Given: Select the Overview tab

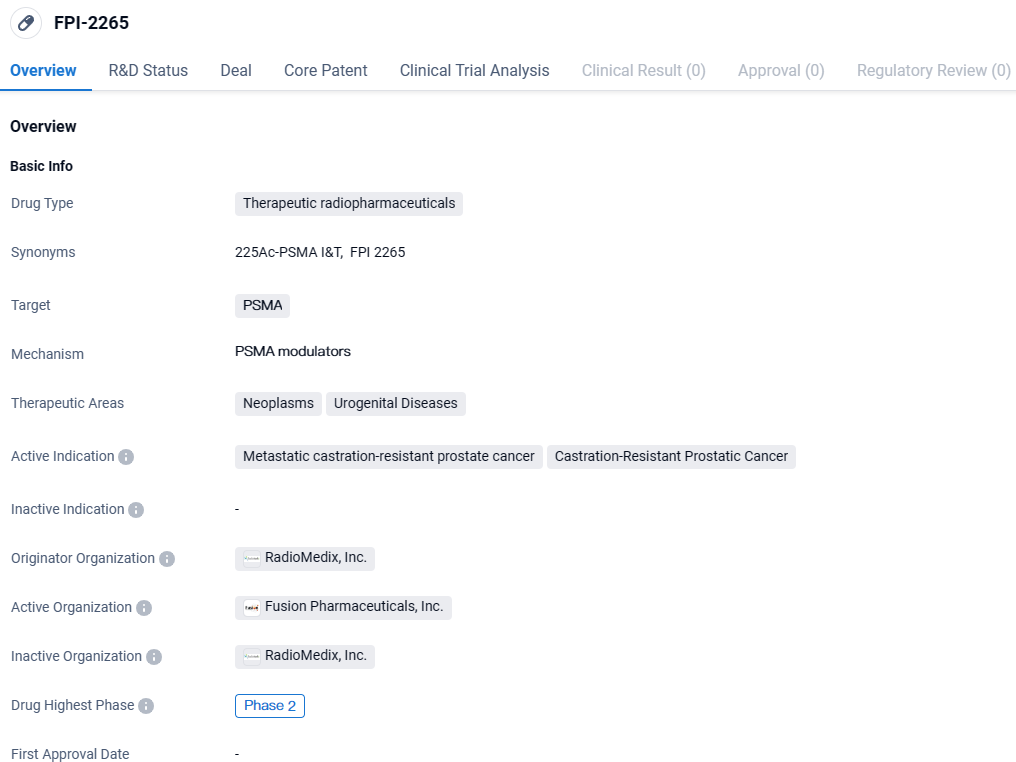Looking at the screenshot, I should (43, 71).
